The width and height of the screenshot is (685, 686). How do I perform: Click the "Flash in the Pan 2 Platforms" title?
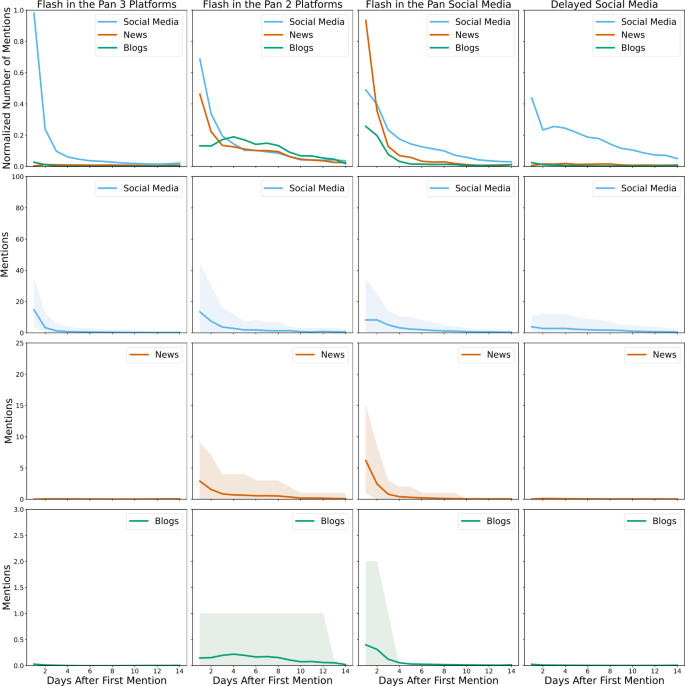[x=273, y=4]
